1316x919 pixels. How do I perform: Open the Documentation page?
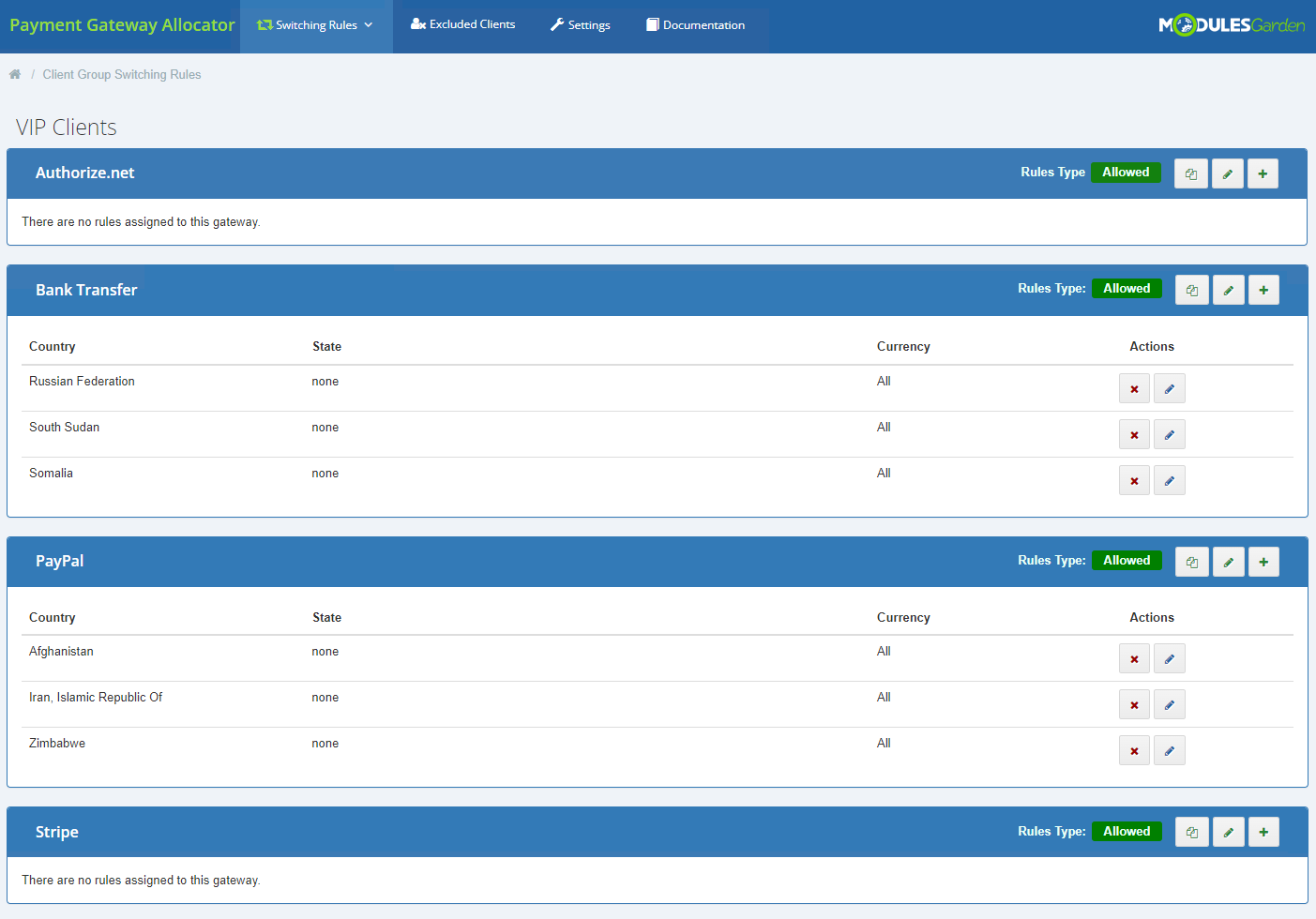tap(695, 25)
